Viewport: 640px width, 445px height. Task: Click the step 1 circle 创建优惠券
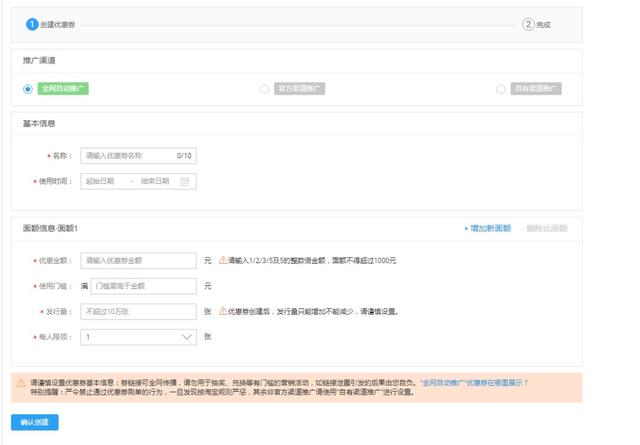coord(32,24)
